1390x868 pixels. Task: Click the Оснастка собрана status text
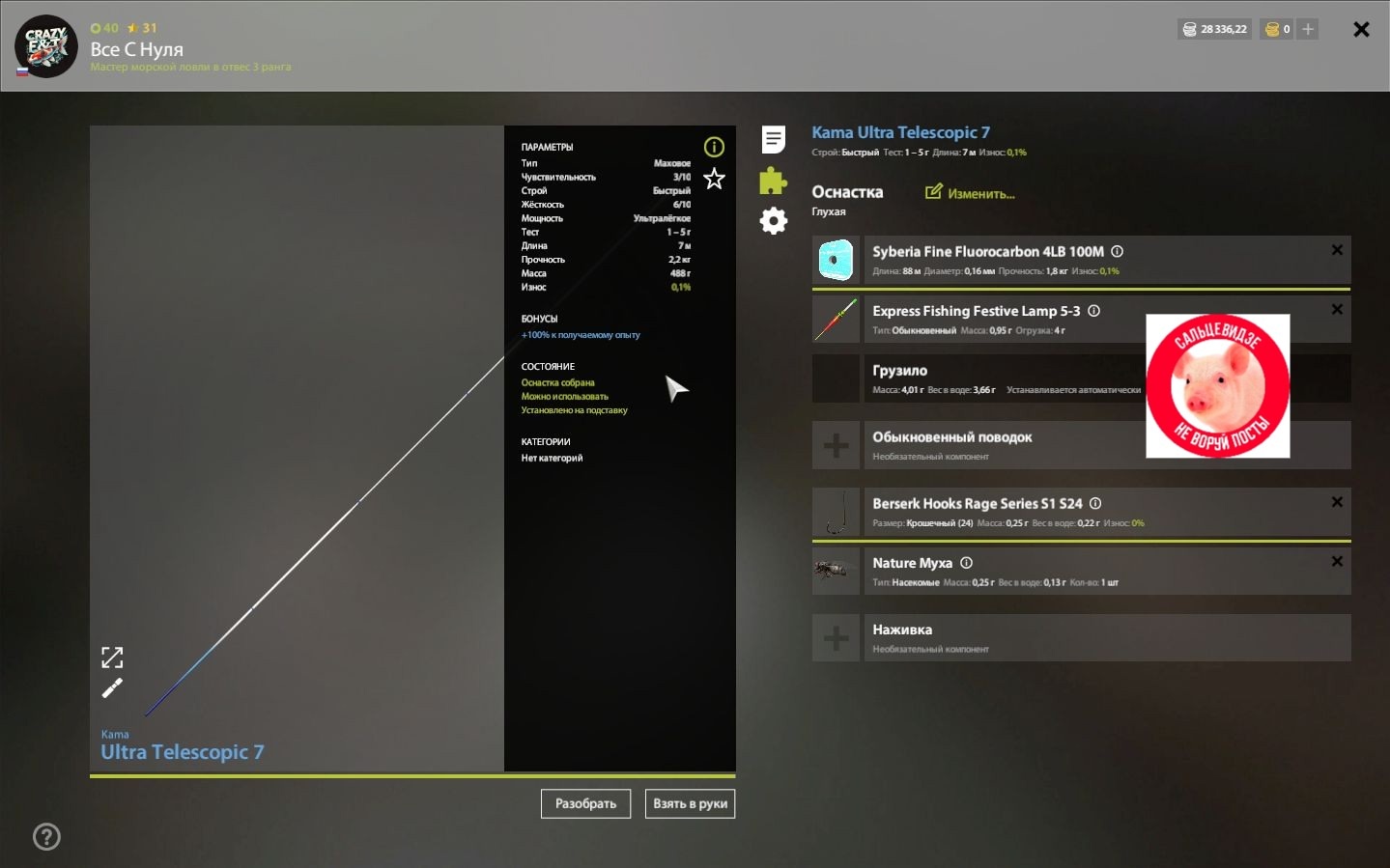point(558,382)
